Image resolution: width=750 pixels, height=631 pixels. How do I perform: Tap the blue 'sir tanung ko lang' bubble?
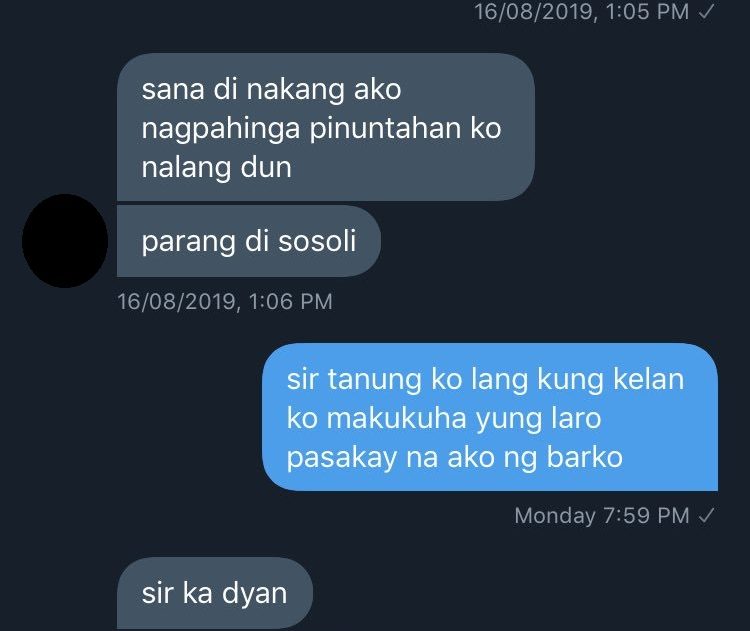490,417
